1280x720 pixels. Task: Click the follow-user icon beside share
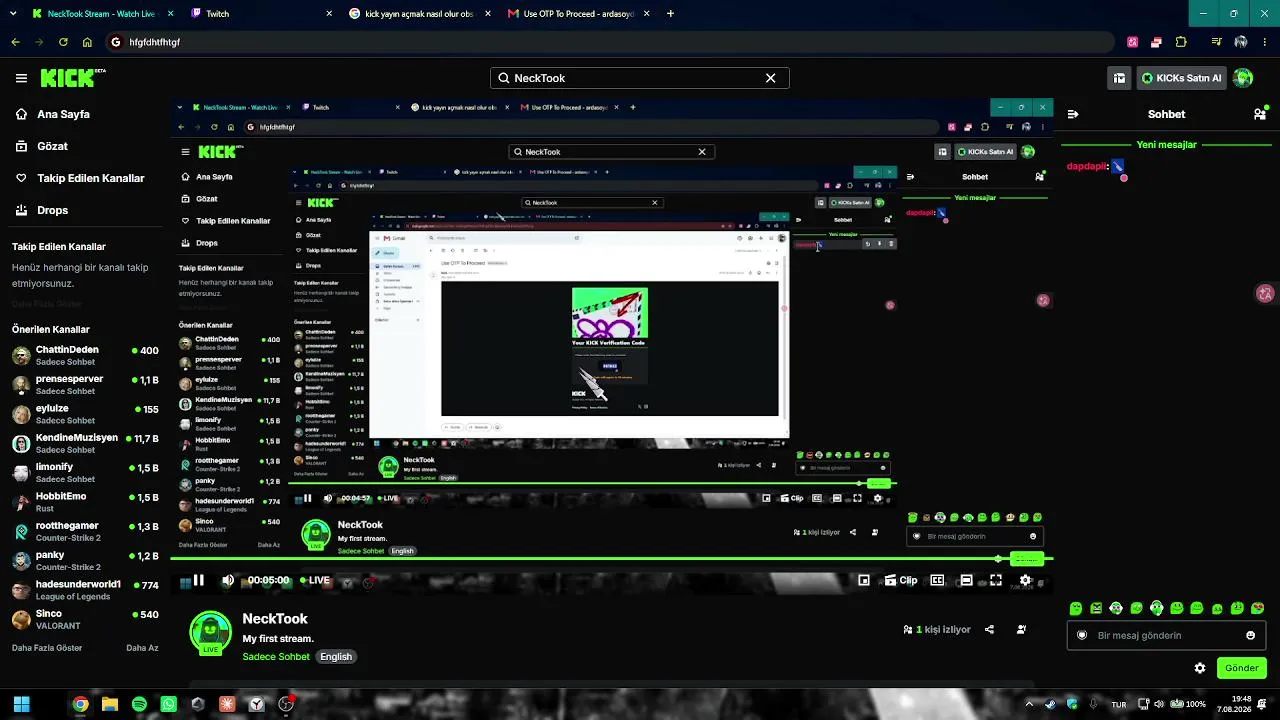pyautogui.click(x=1021, y=630)
